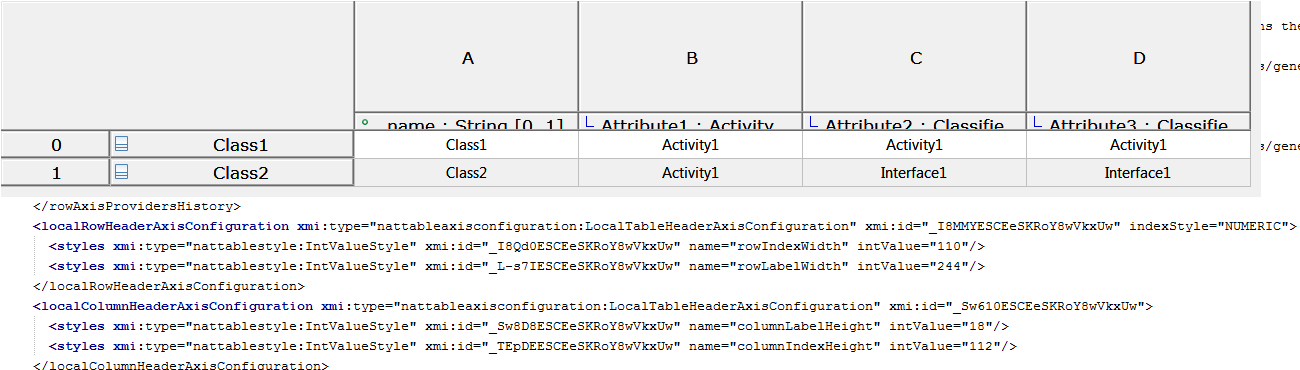1300x370 pixels.
Task: Select row index 1
Action: click(55, 173)
